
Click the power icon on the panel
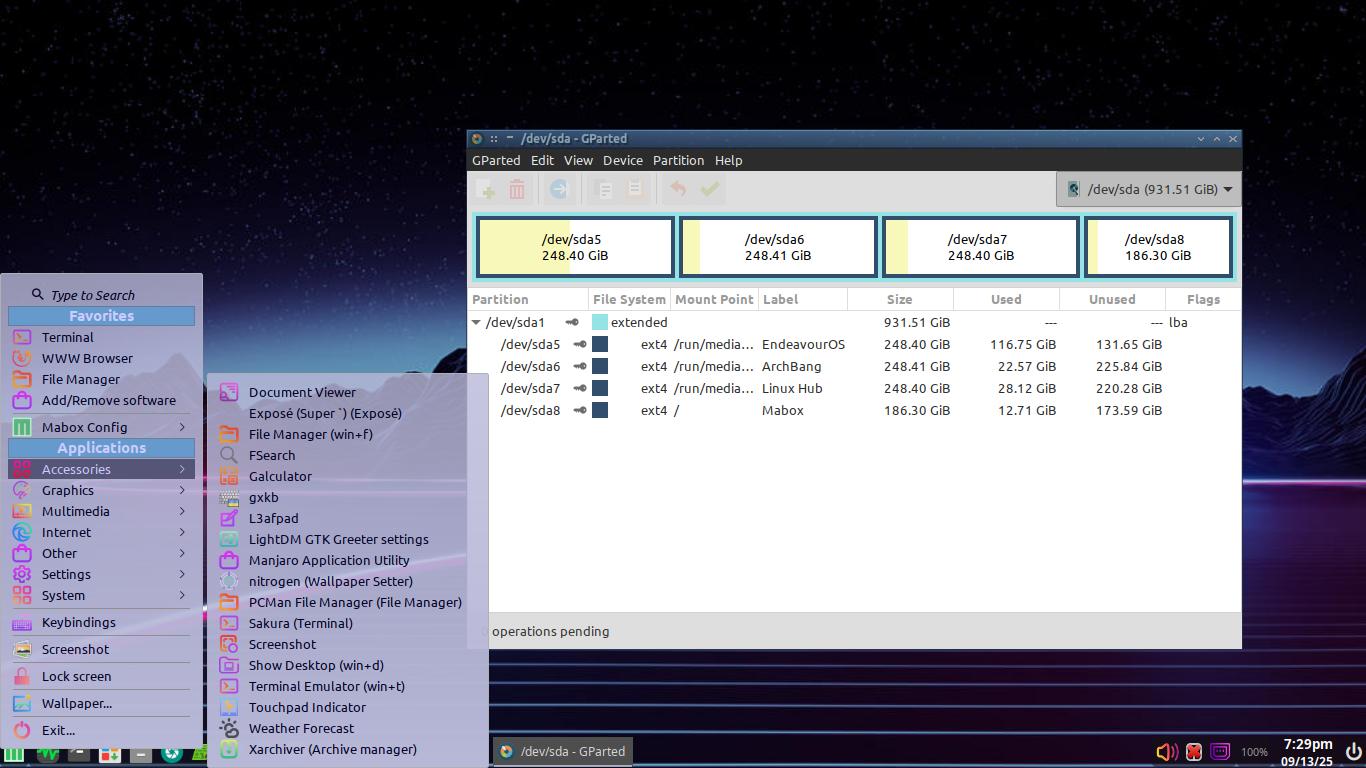[1354, 751]
